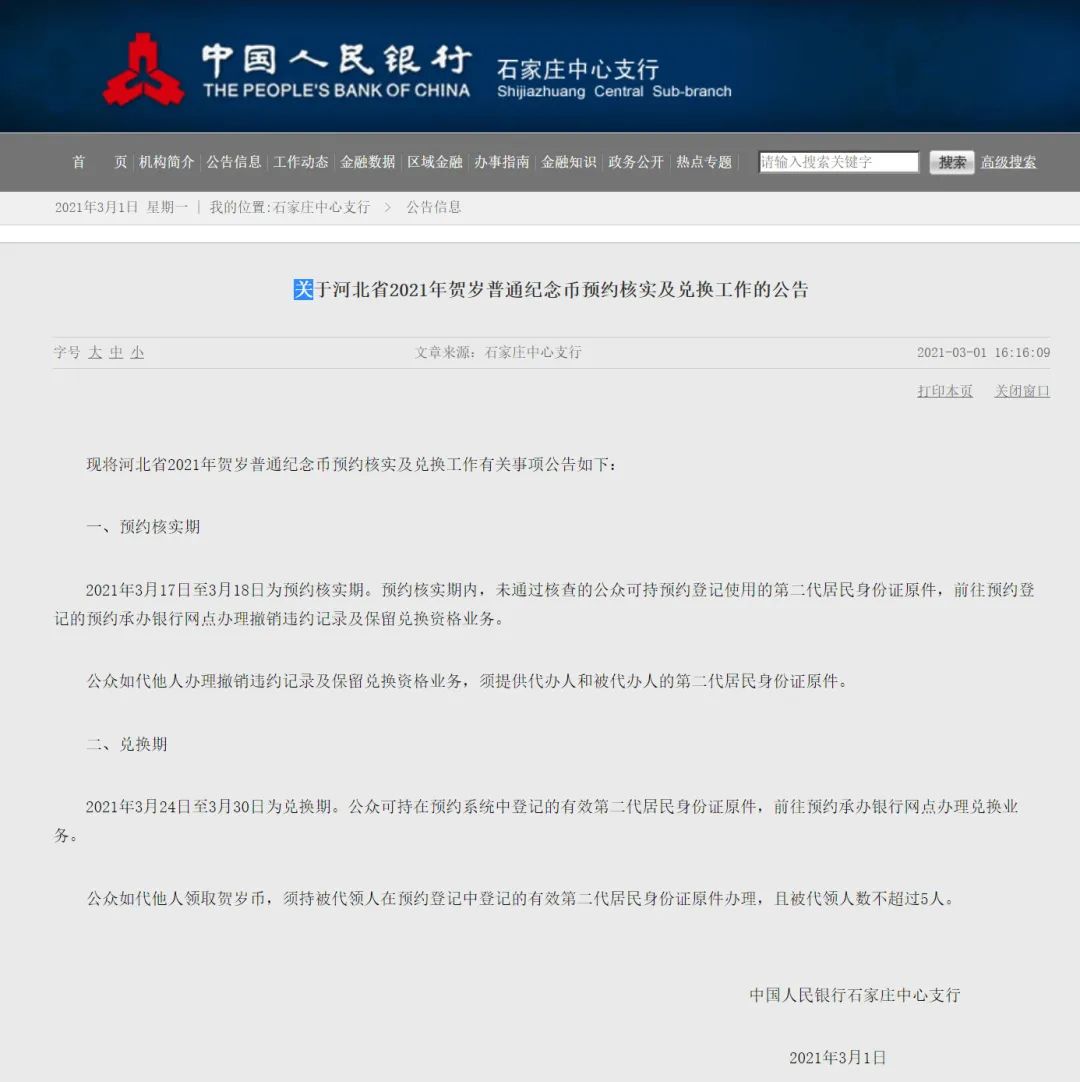1080x1082 pixels.
Task: Select 金融知识 in the navigation bar
Action: (x=569, y=162)
